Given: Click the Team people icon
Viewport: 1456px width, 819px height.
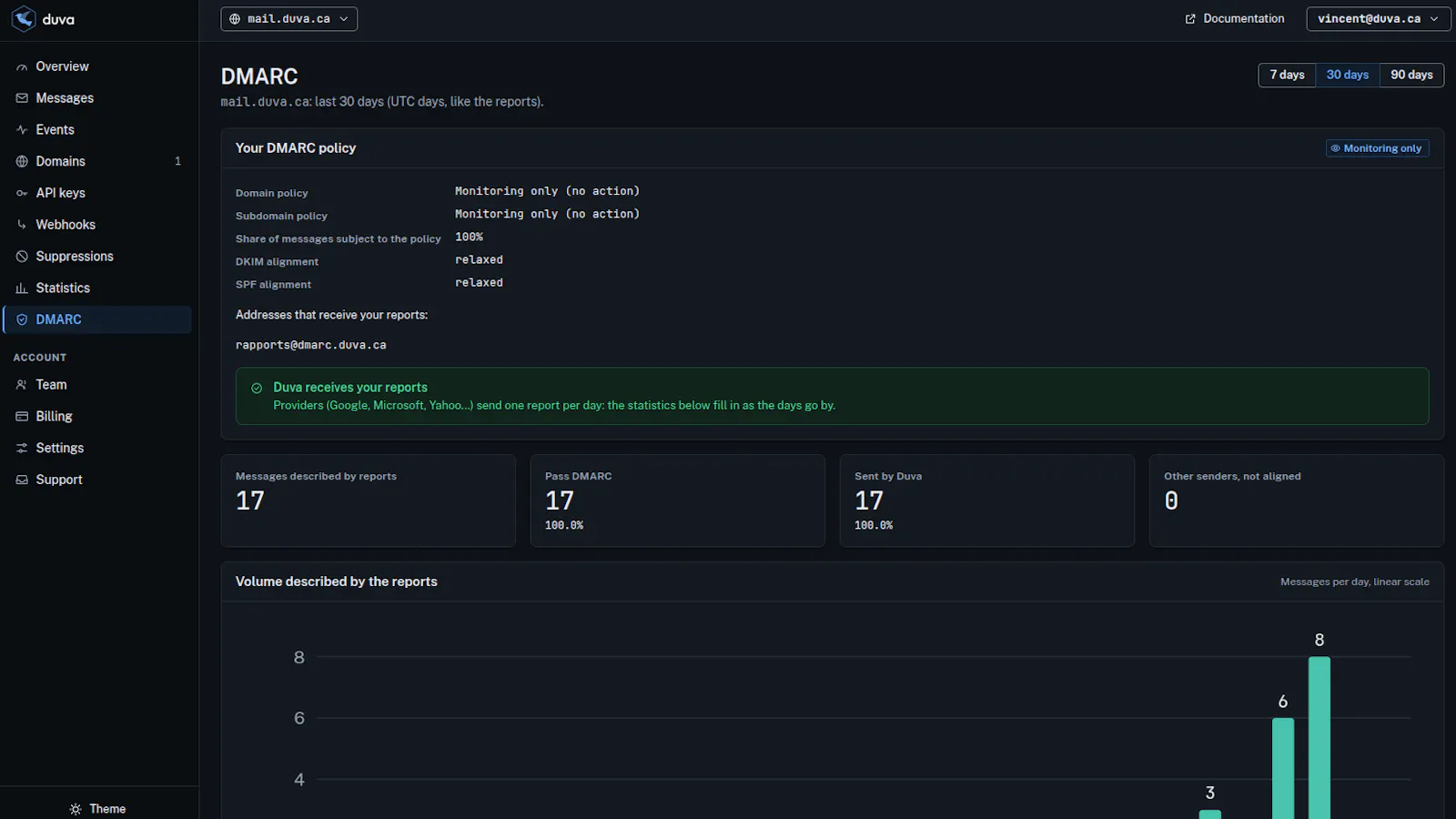Looking at the screenshot, I should [x=22, y=385].
